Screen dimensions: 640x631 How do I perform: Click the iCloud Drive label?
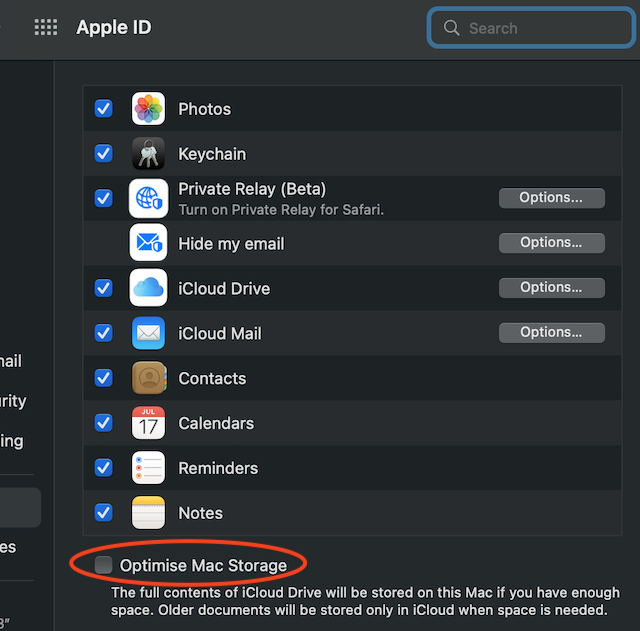pos(224,289)
